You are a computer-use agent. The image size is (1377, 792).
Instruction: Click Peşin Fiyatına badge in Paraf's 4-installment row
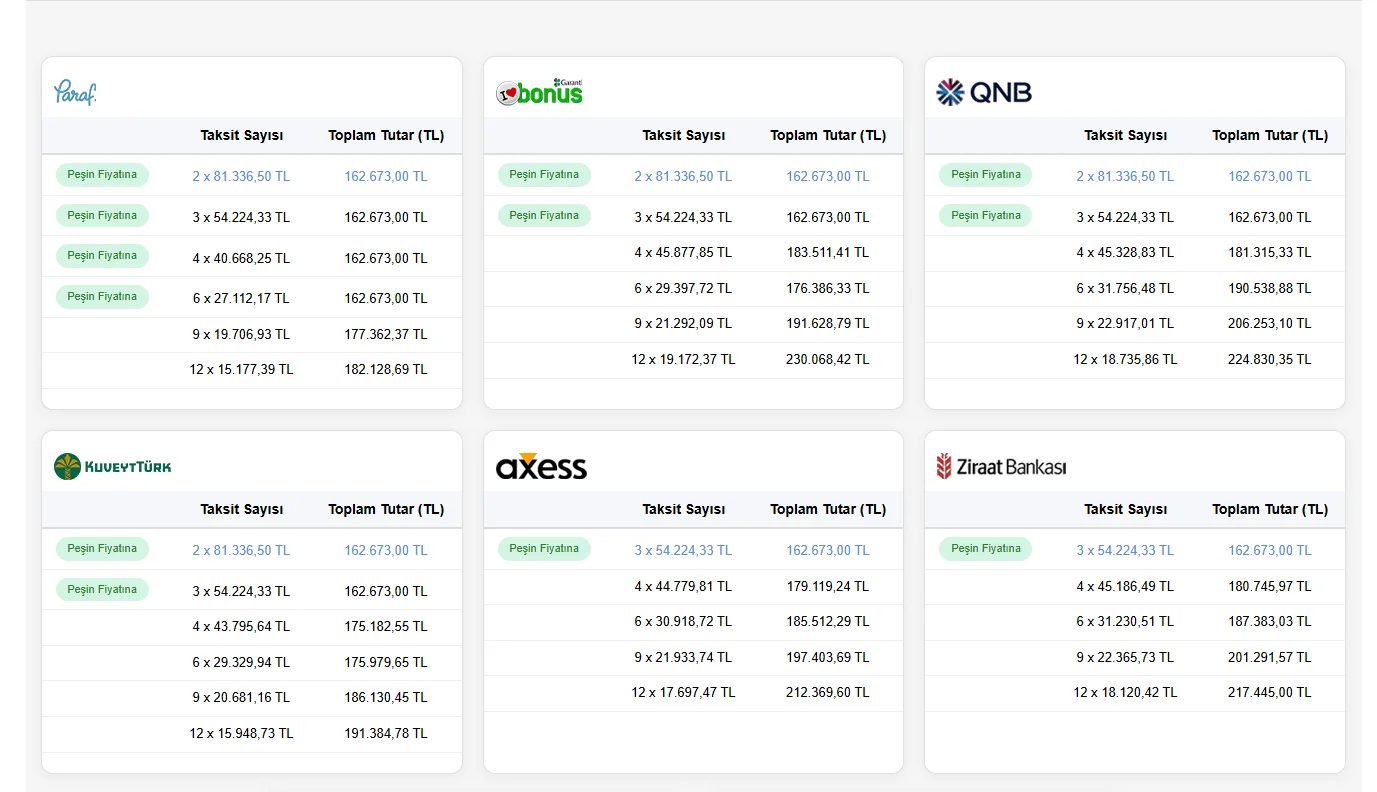(x=102, y=256)
